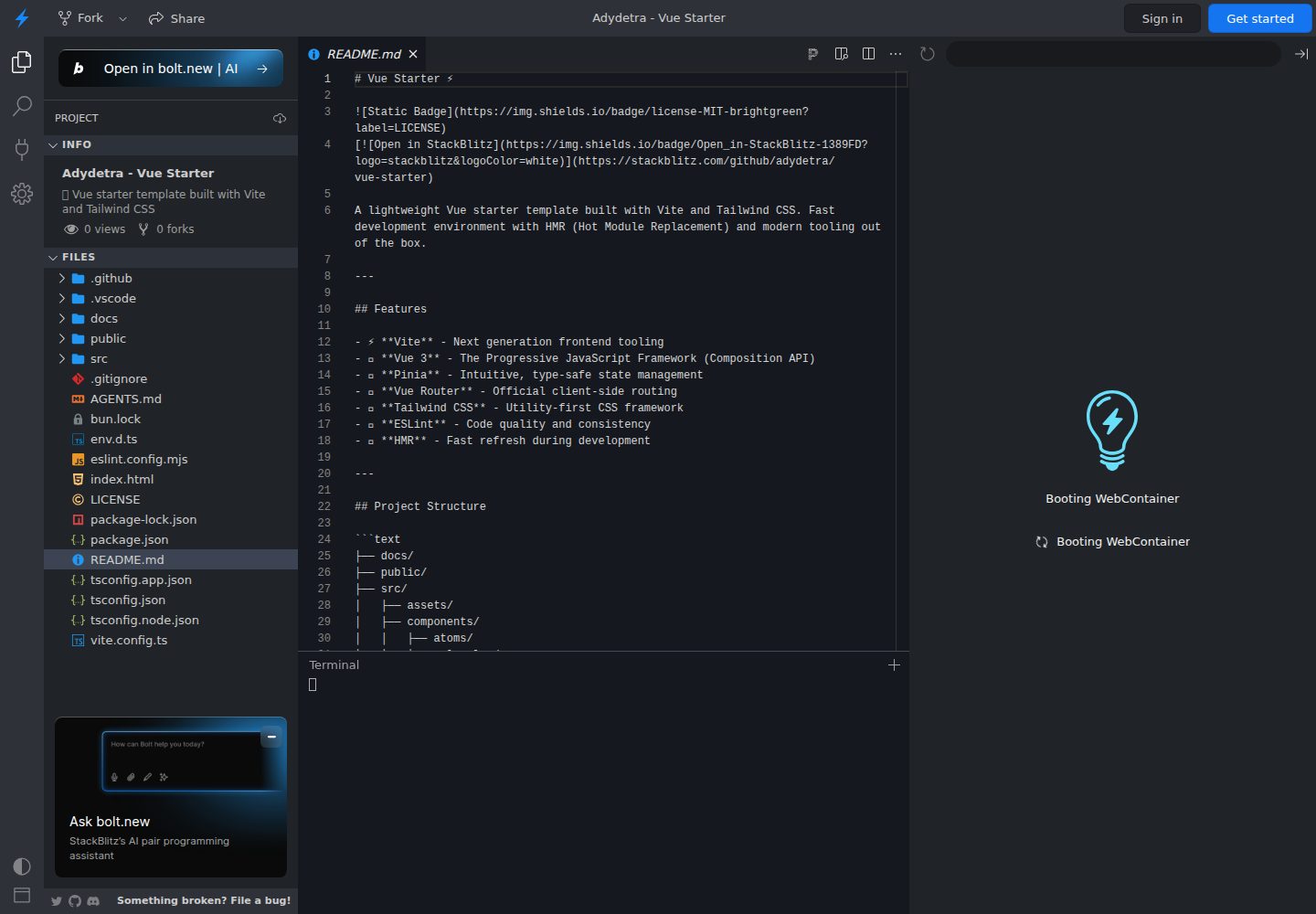Open the Explorer files sidebar icon
Image resolution: width=1316 pixels, height=914 pixels.
click(x=22, y=62)
